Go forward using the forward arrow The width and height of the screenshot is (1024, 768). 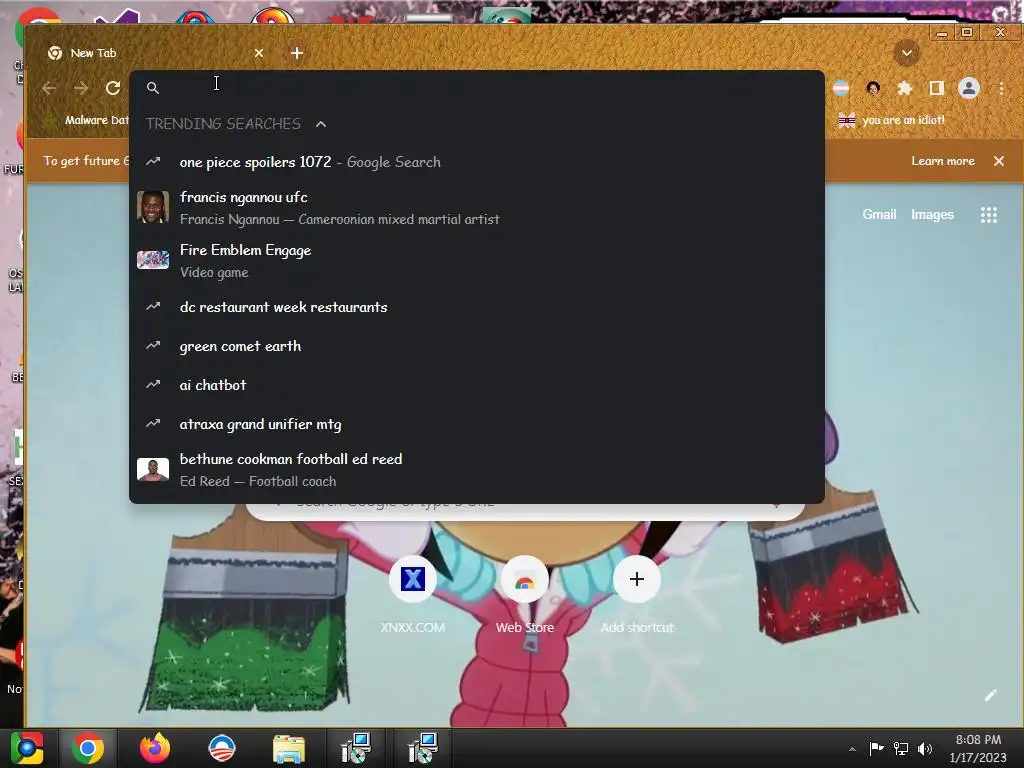(x=81, y=88)
